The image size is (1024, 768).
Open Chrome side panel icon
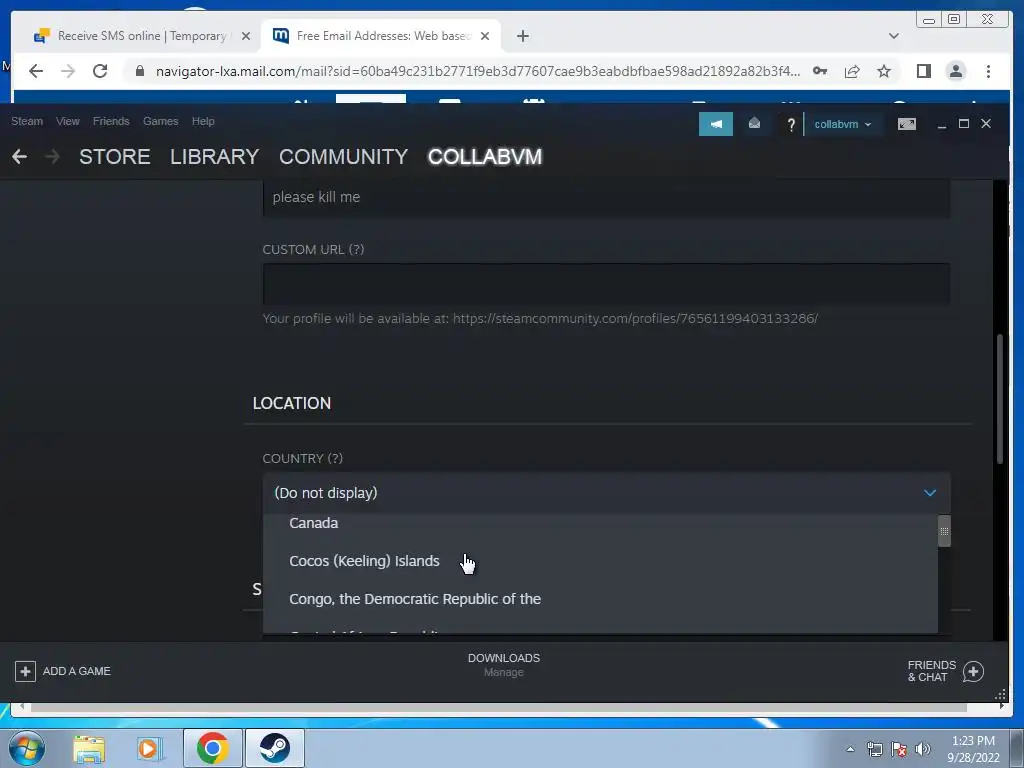(x=923, y=71)
